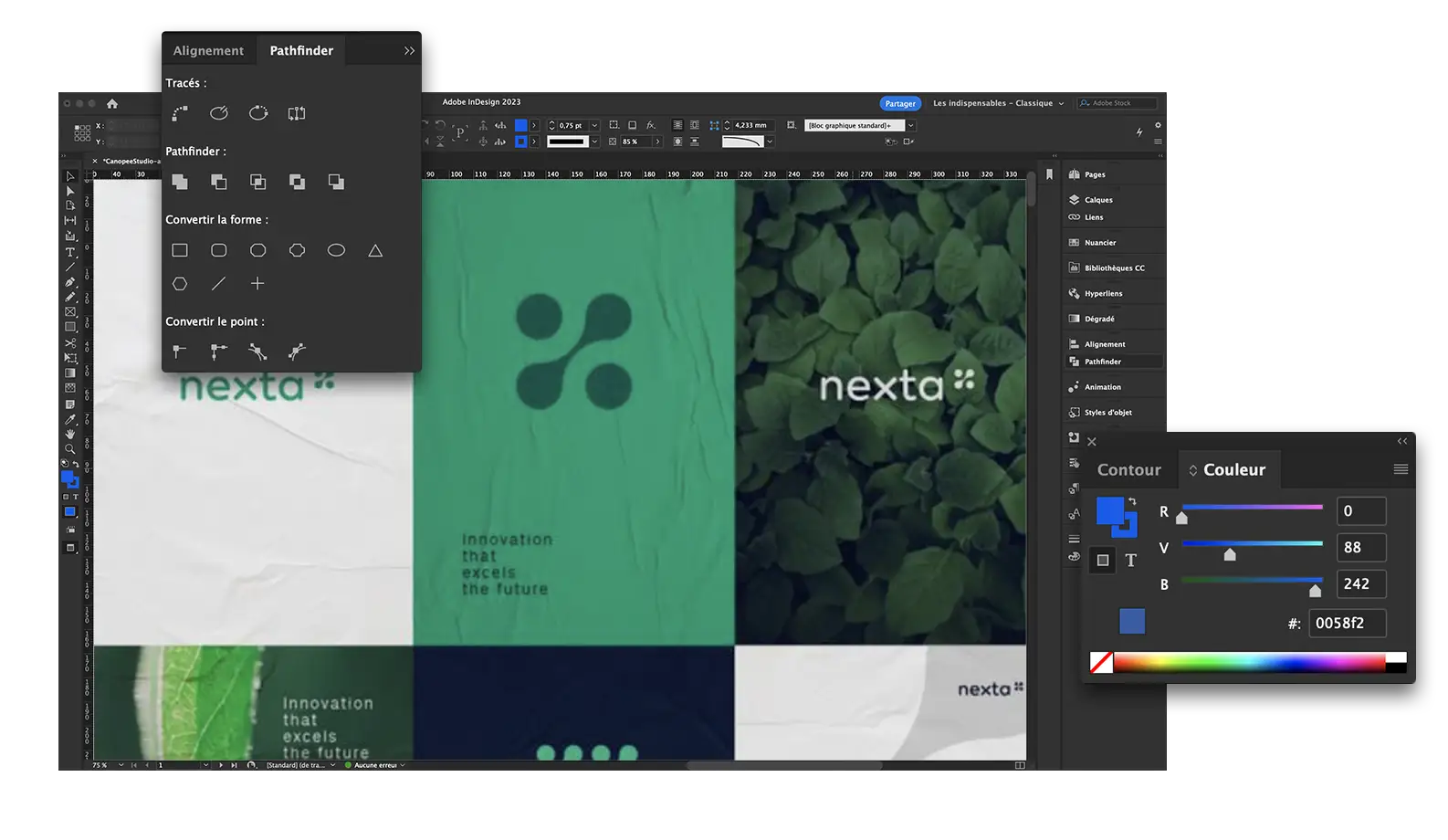Apply the Pathfinder Exclude Overlap operation
1448x840 pixels.
click(x=297, y=182)
